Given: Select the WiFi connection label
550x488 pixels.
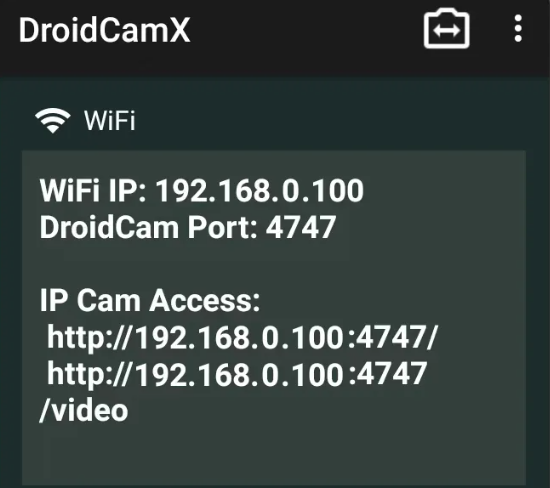Looking at the screenshot, I should (109, 120).
